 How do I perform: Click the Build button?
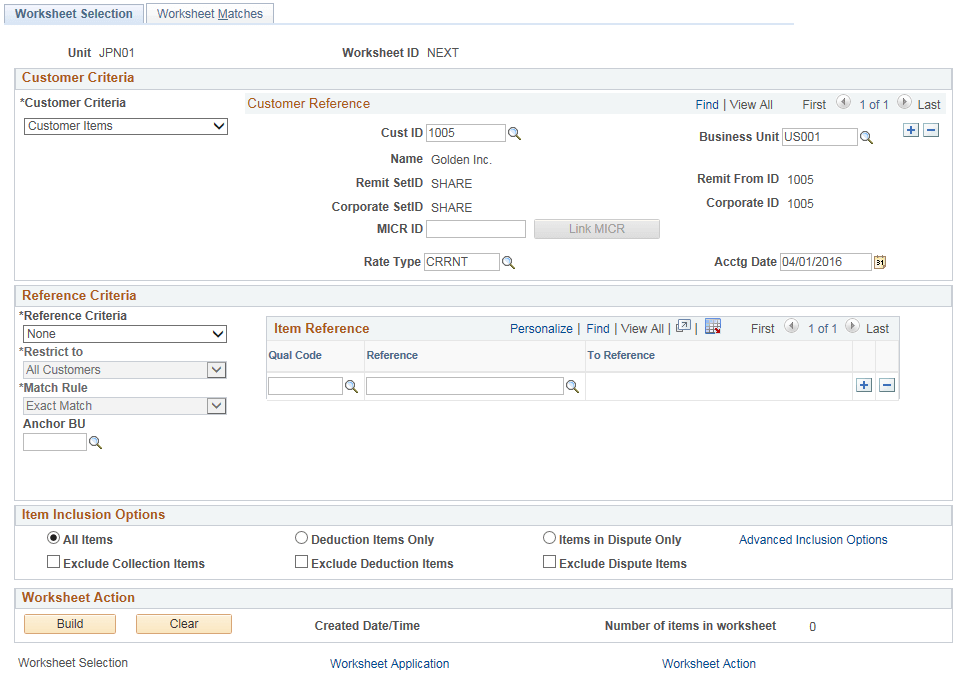click(69, 623)
